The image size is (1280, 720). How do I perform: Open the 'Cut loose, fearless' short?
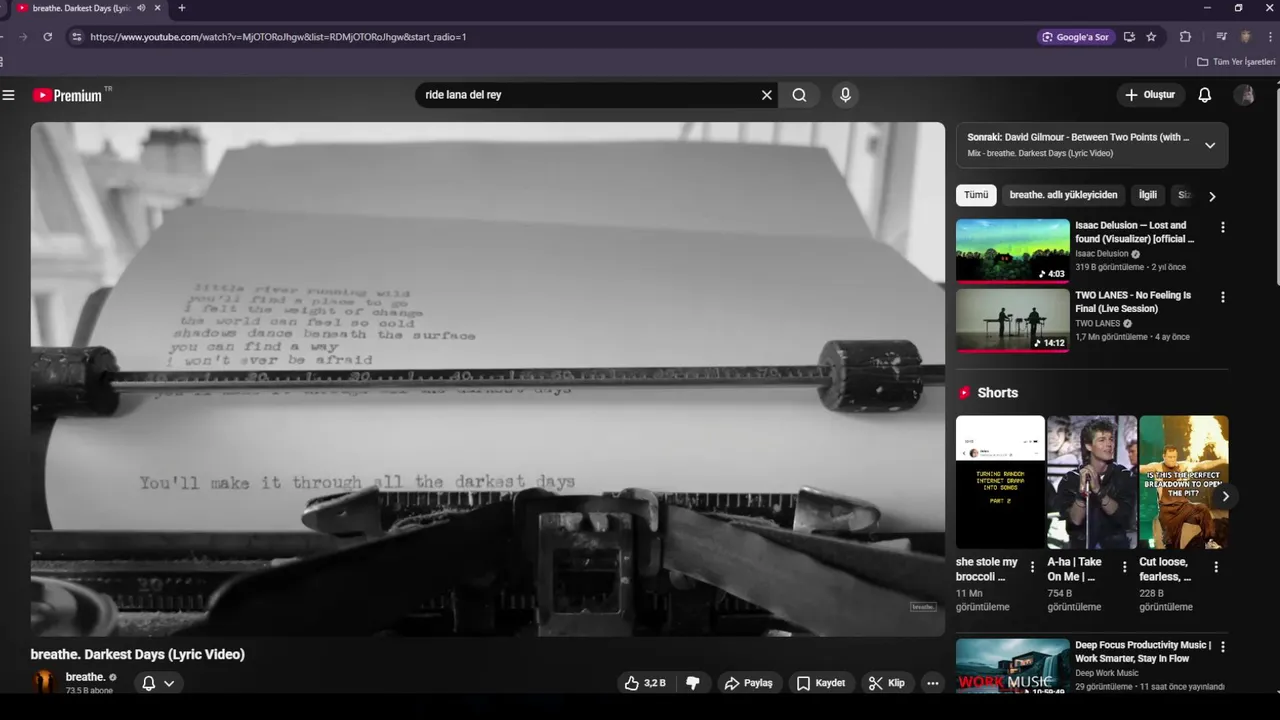tap(1184, 482)
